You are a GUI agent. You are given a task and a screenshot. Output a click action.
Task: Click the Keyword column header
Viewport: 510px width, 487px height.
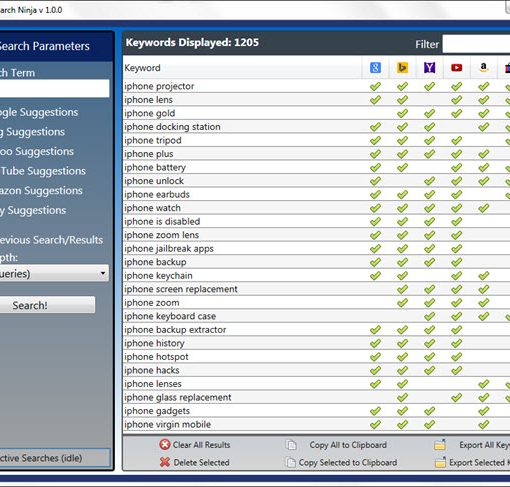point(242,68)
